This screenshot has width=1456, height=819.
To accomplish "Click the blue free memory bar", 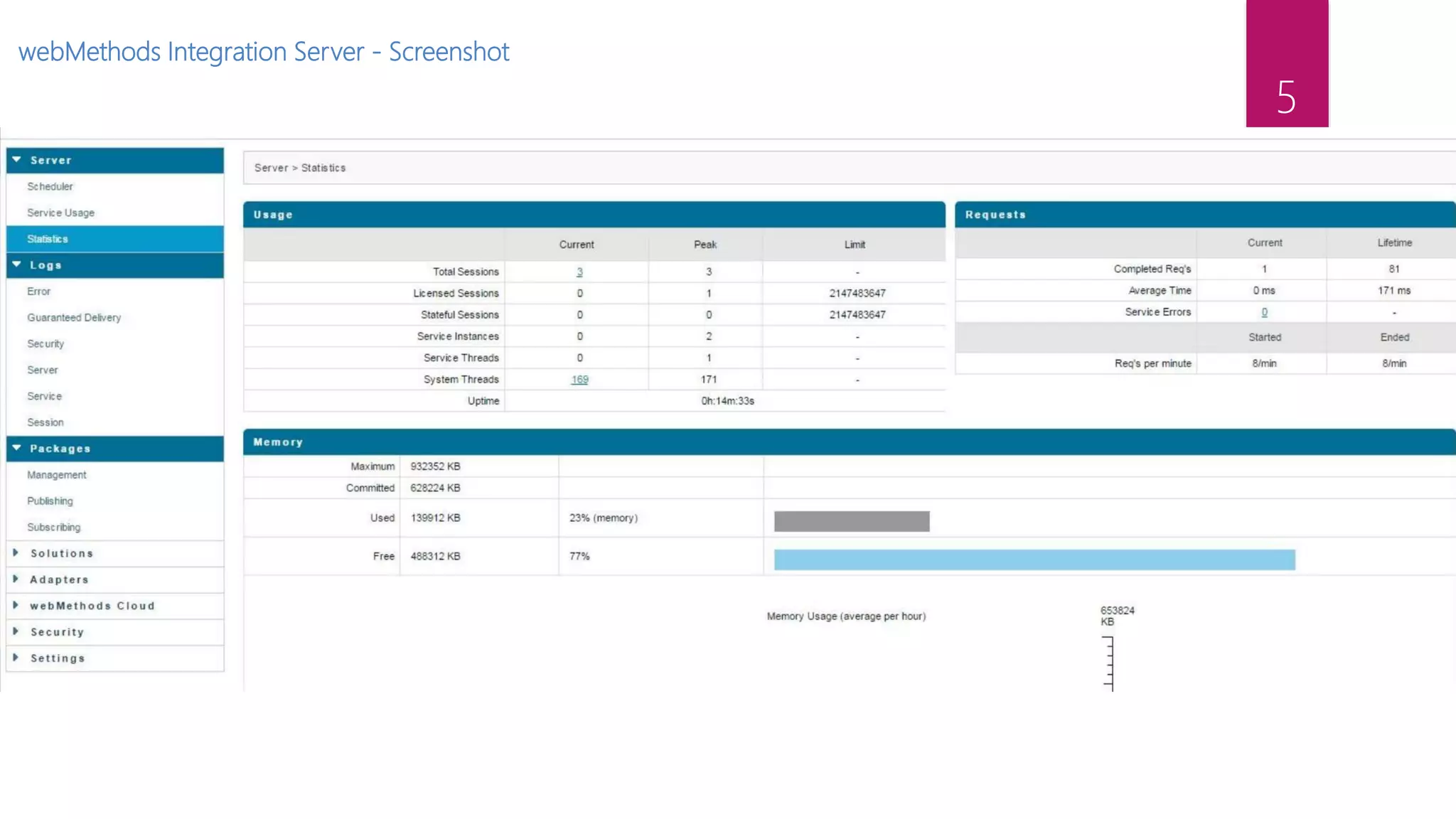I will [x=1034, y=560].
